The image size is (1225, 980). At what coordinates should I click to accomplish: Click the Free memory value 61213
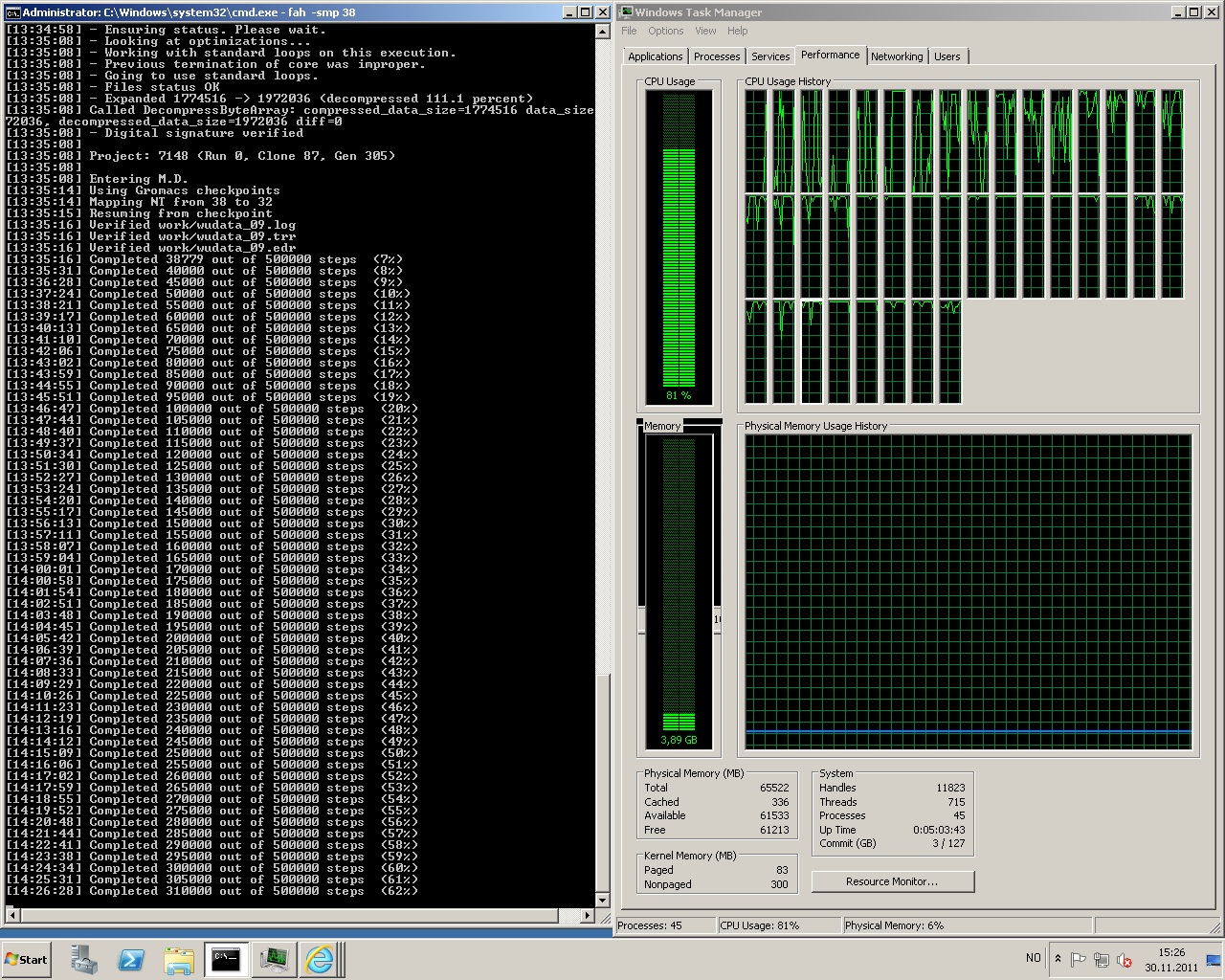click(774, 830)
